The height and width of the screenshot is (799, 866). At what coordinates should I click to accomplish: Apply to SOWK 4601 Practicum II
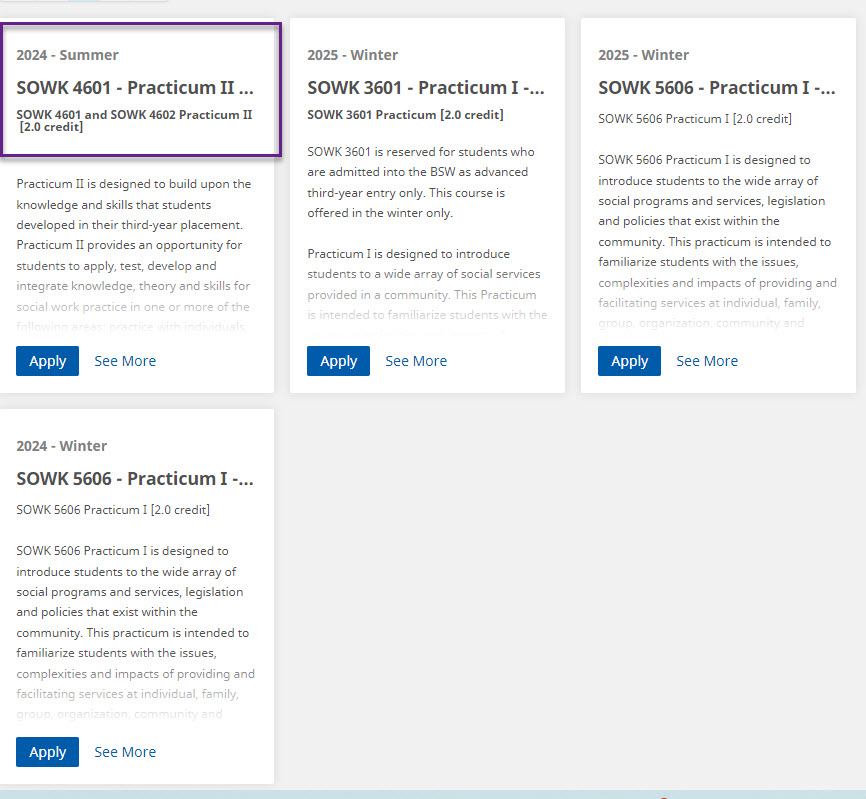(x=47, y=361)
